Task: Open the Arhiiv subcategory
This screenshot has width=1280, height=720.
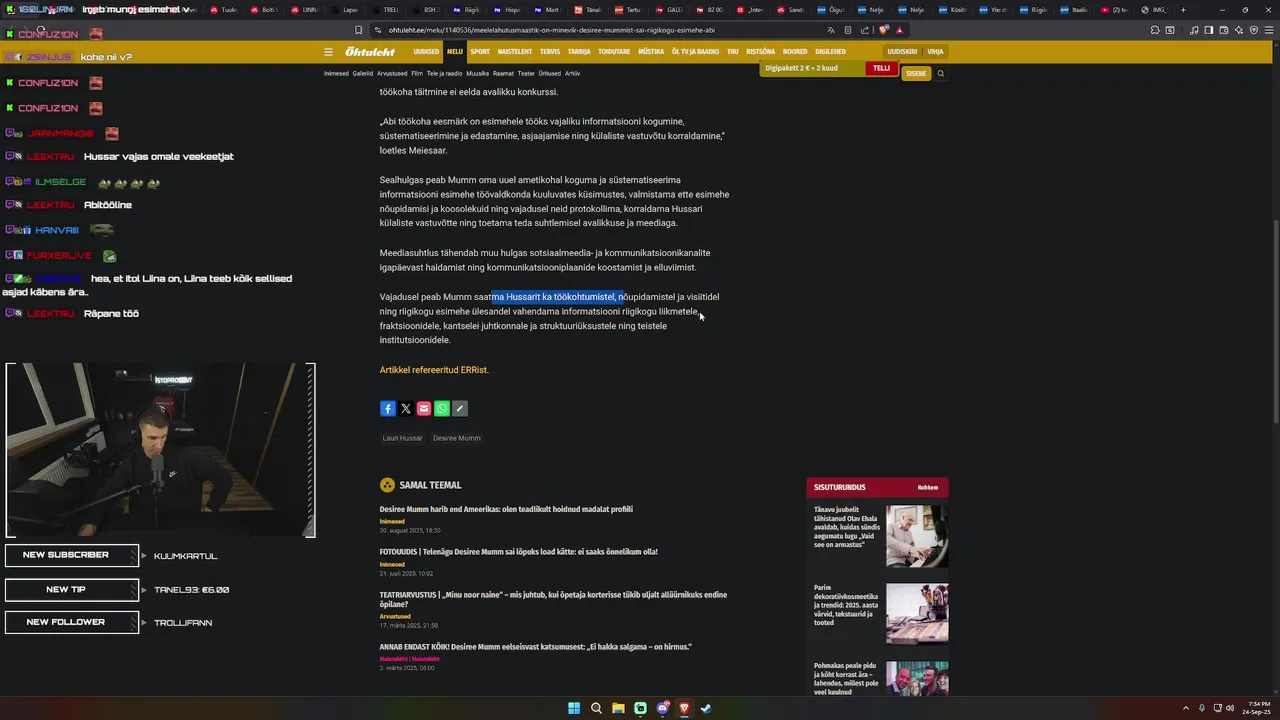Action: pos(572,74)
